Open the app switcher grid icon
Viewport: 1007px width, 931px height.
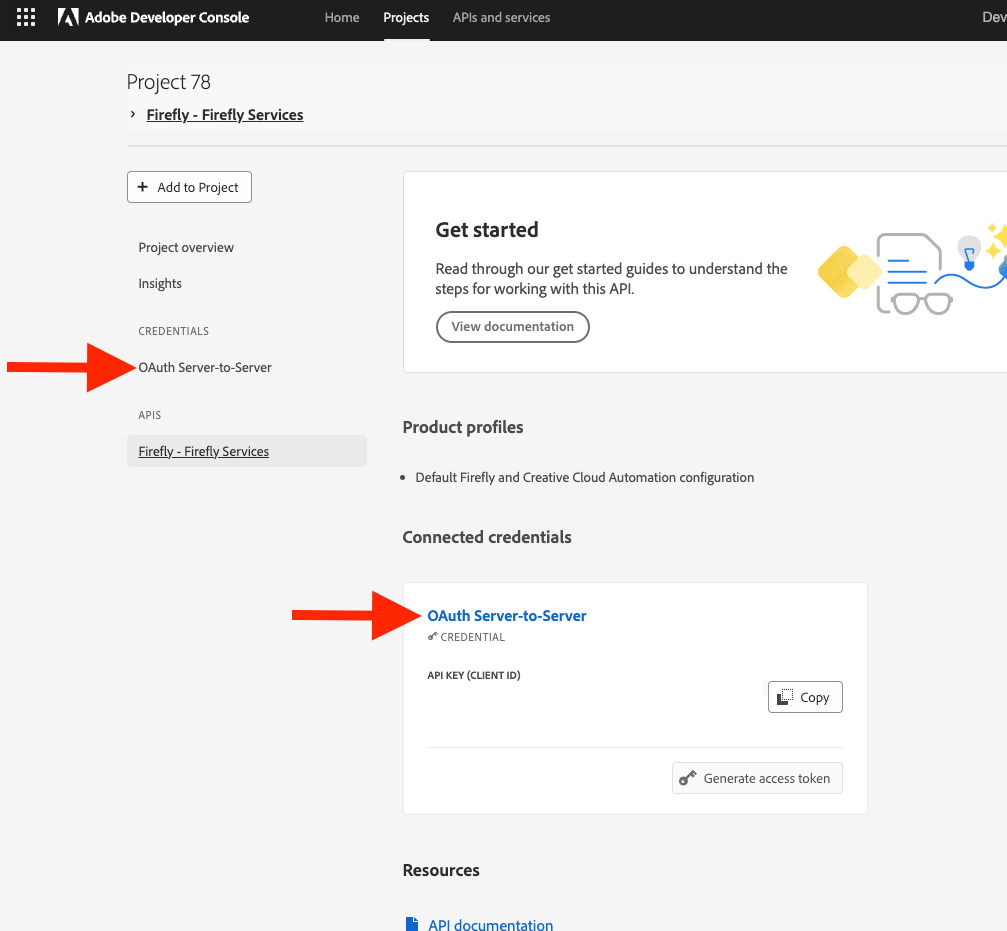tap(25, 17)
